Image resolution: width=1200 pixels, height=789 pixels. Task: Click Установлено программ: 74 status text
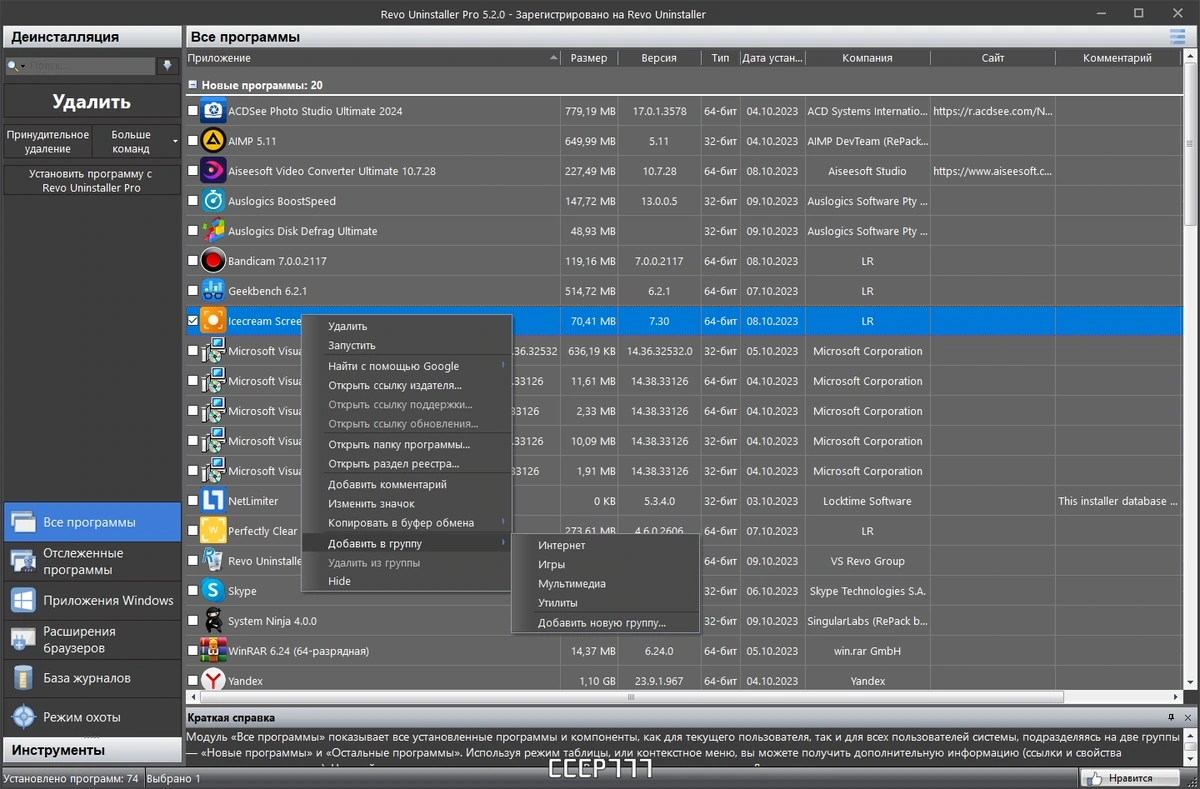click(71, 778)
